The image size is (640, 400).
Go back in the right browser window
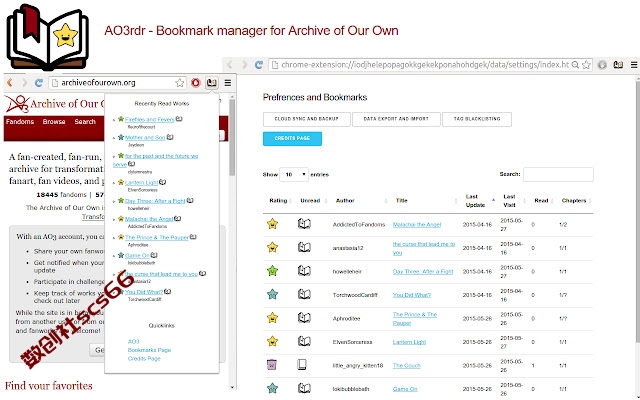click(x=230, y=64)
